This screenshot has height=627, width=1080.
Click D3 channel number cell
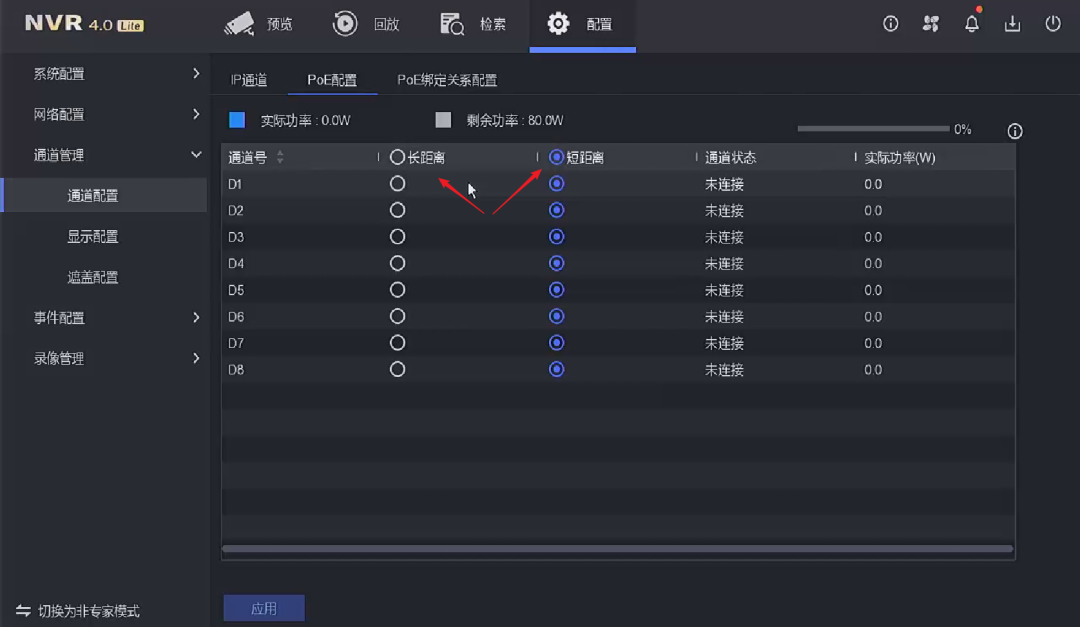point(236,237)
